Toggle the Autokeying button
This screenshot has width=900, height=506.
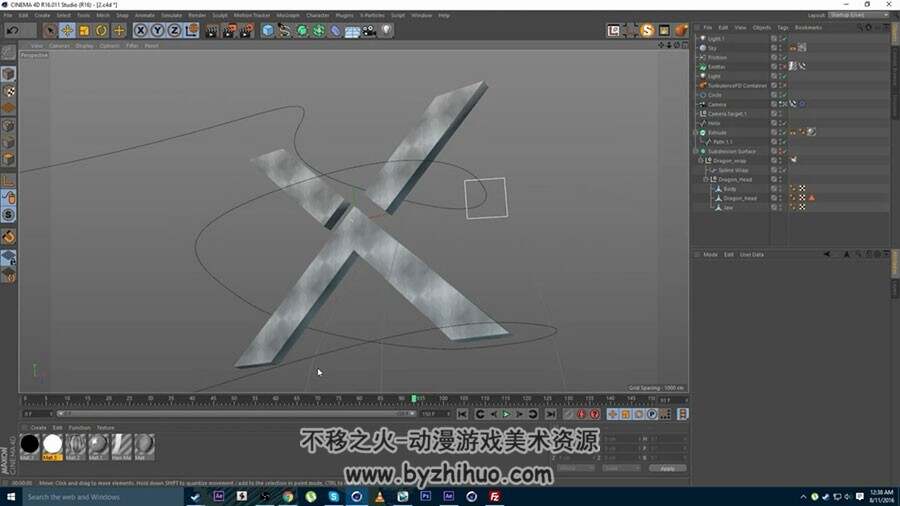point(581,414)
